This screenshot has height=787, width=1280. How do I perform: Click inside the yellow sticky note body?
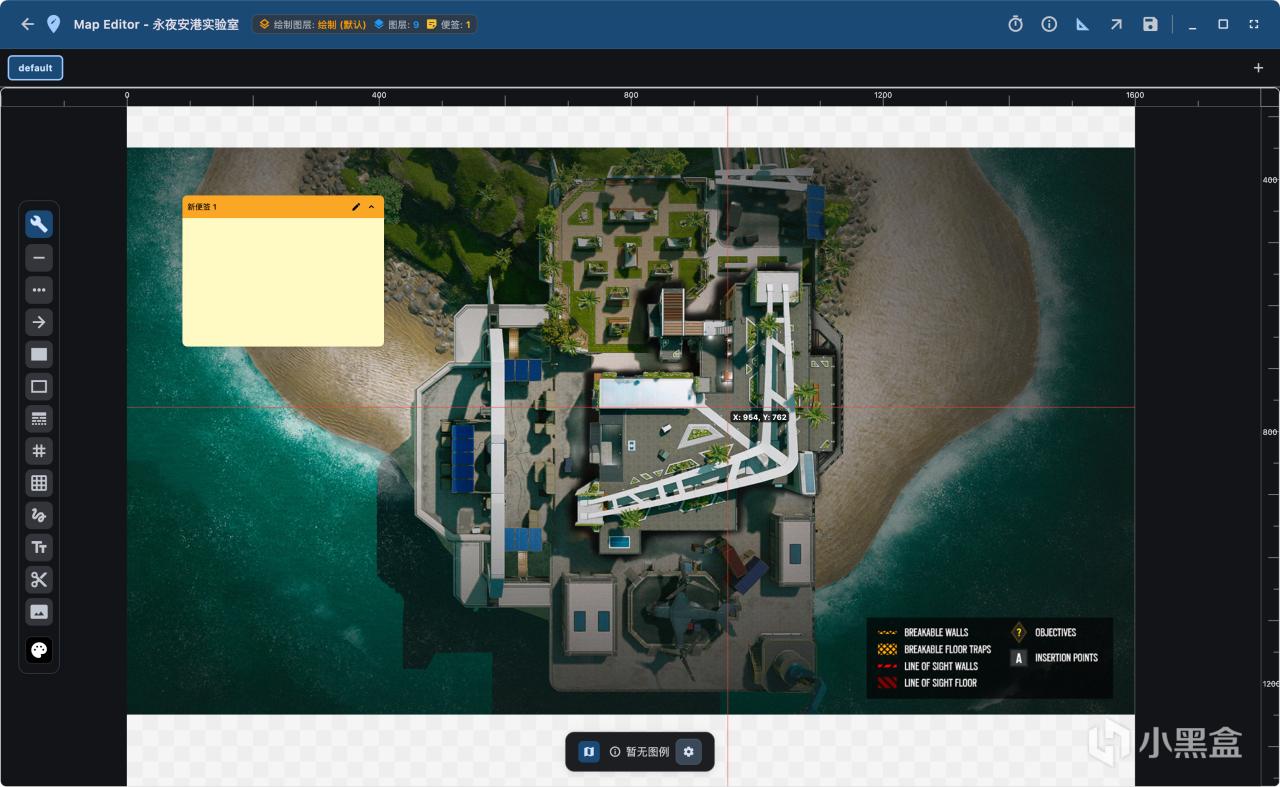283,282
